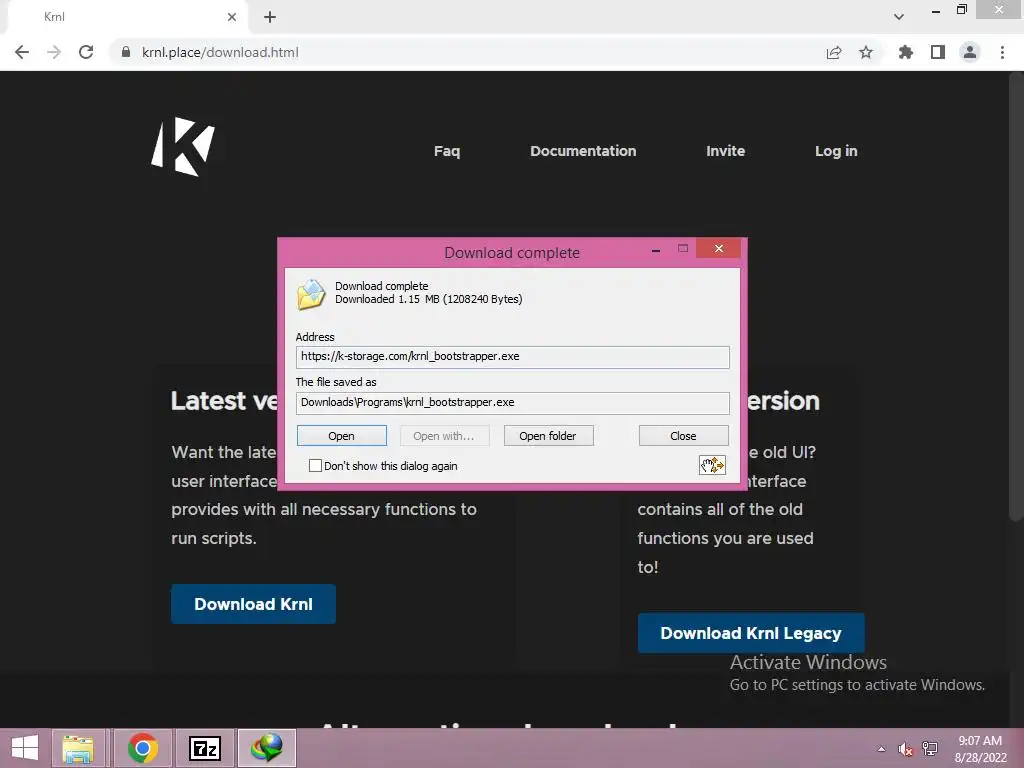Open the Faq page link
The width and height of the screenshot is (1024, 768).
[447, 151]
